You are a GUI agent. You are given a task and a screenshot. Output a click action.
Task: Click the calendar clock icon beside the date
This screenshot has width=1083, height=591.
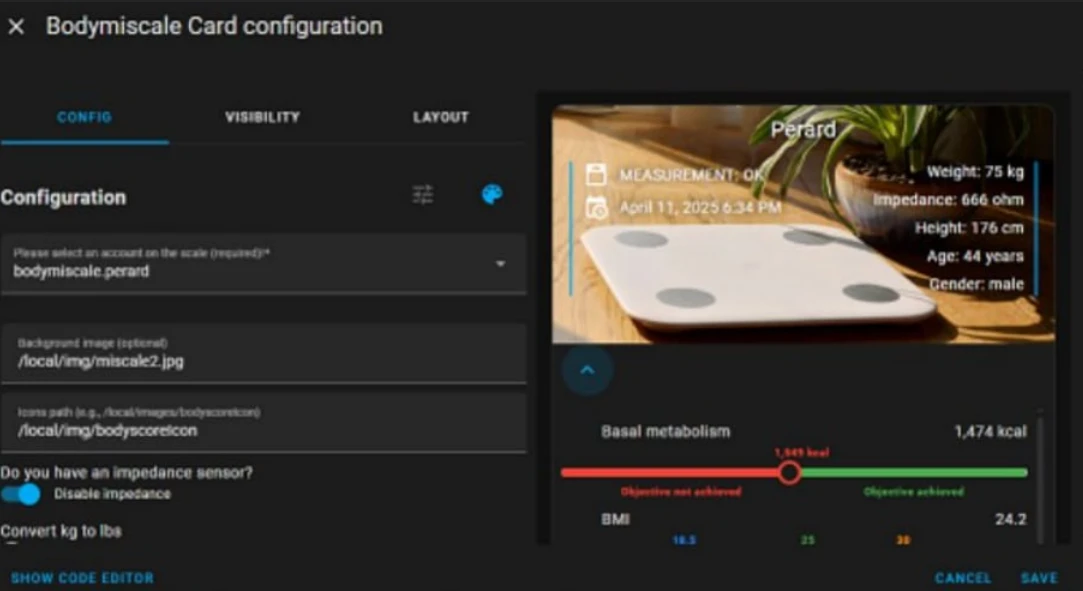(597, 208)
